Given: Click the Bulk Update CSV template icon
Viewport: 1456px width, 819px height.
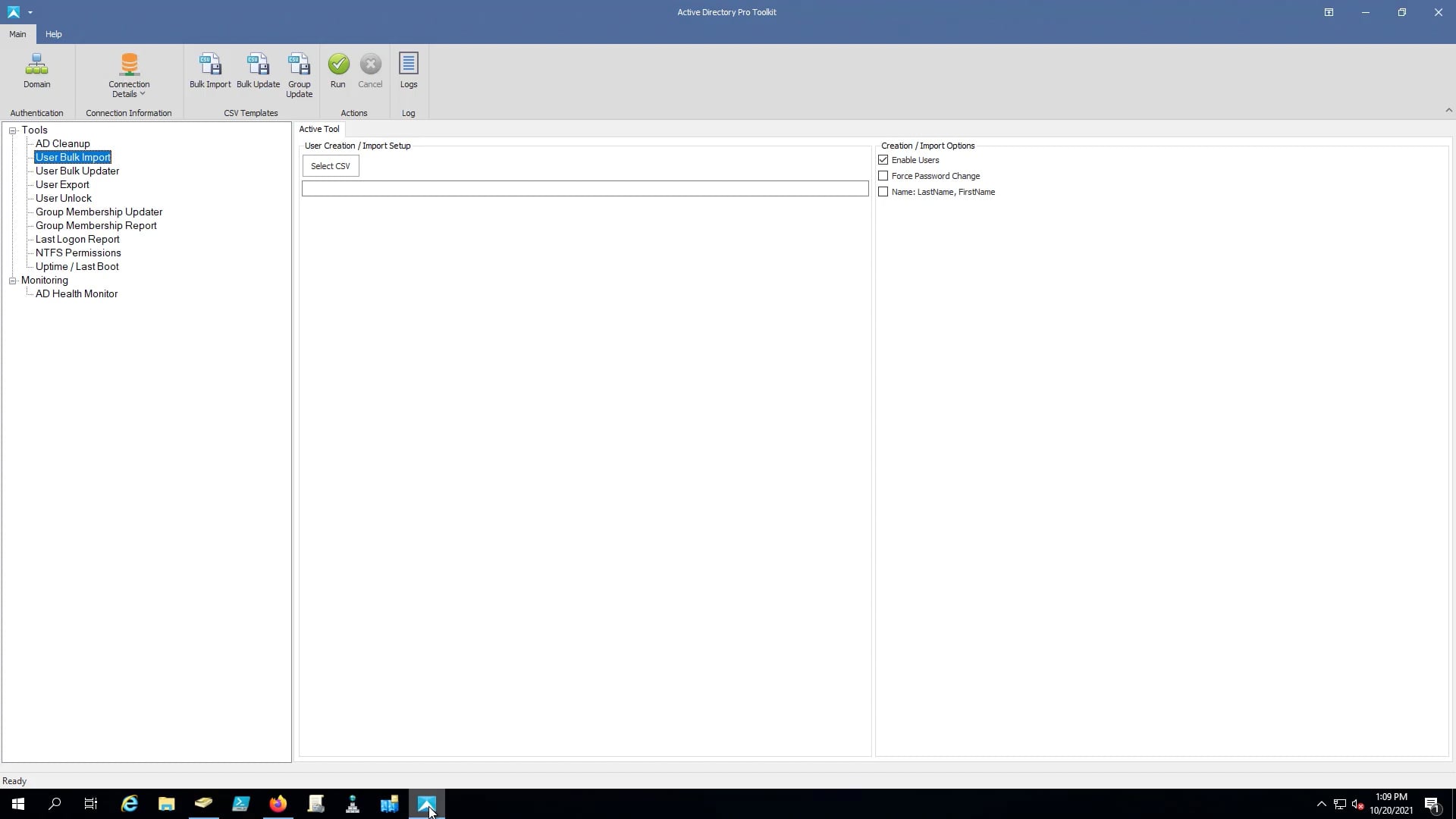Looking at the screenshot, I should [x=258, y=68].
